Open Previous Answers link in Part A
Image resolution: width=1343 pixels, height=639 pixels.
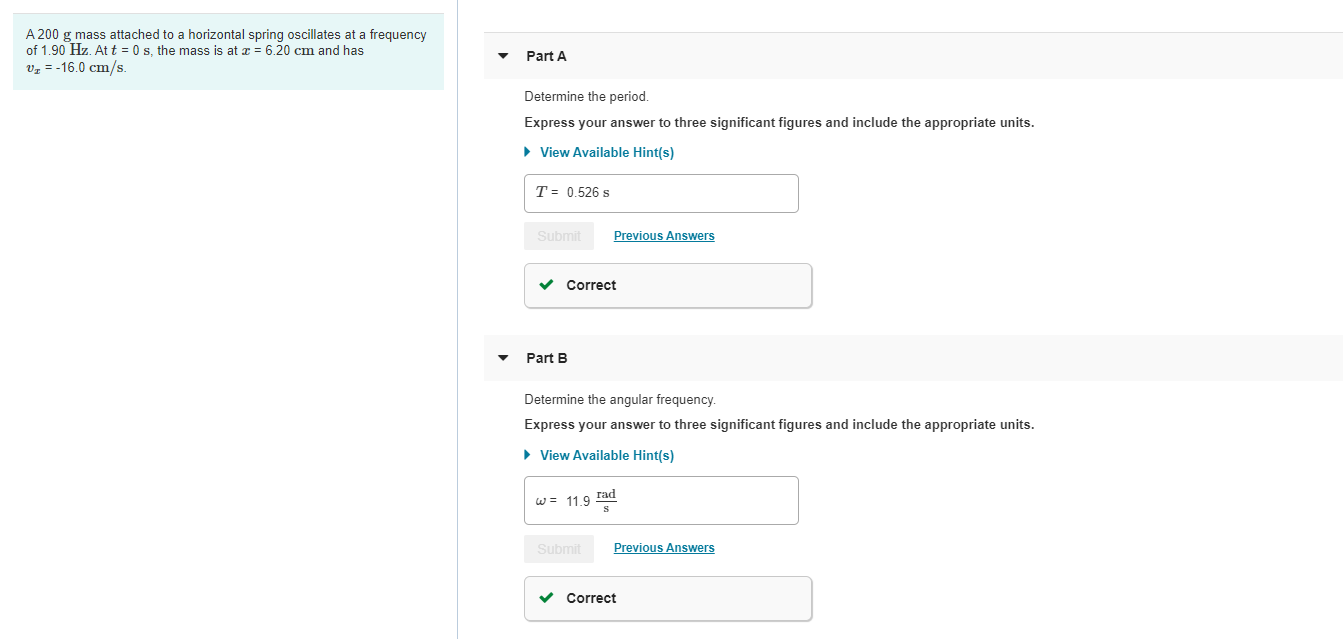pos(664,236)
